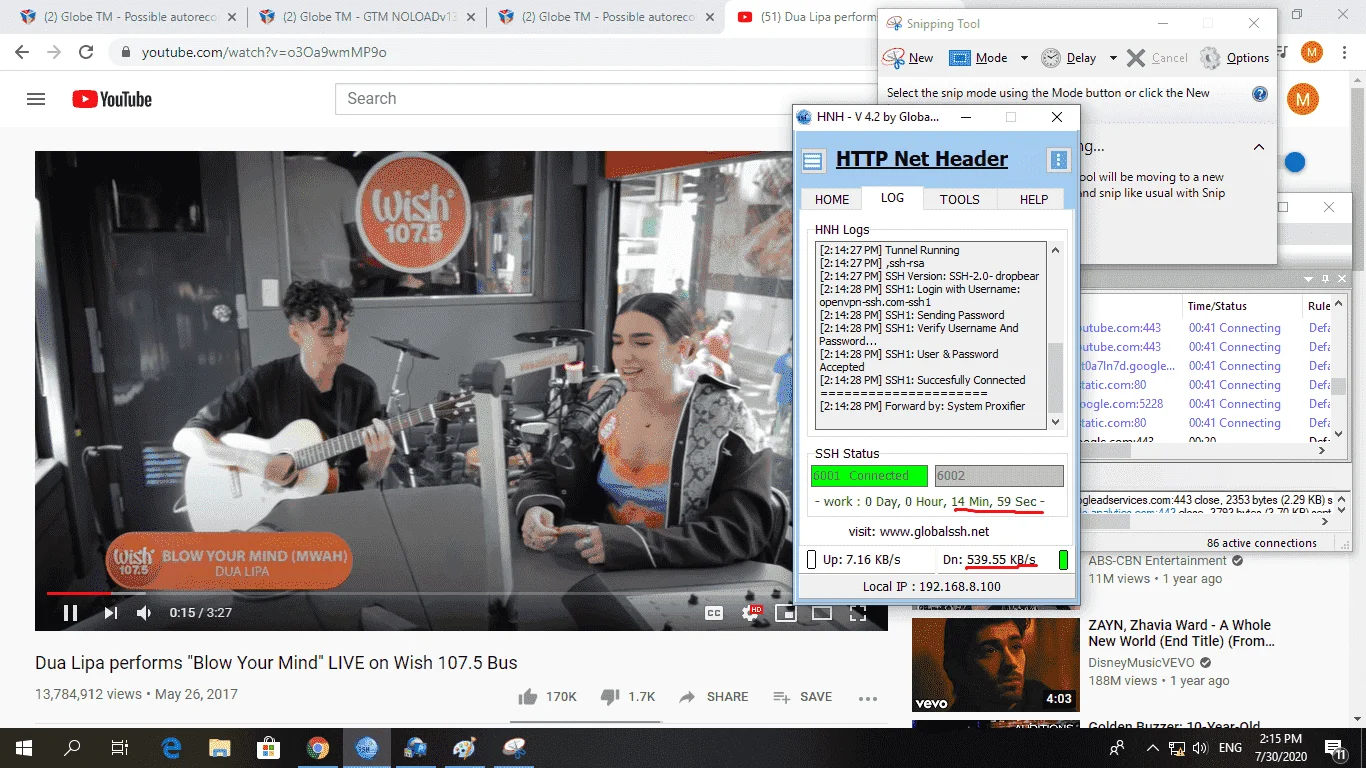Open Snipping Tool help question icon
Screen dimensions: 1366x768
point(1260,94)
